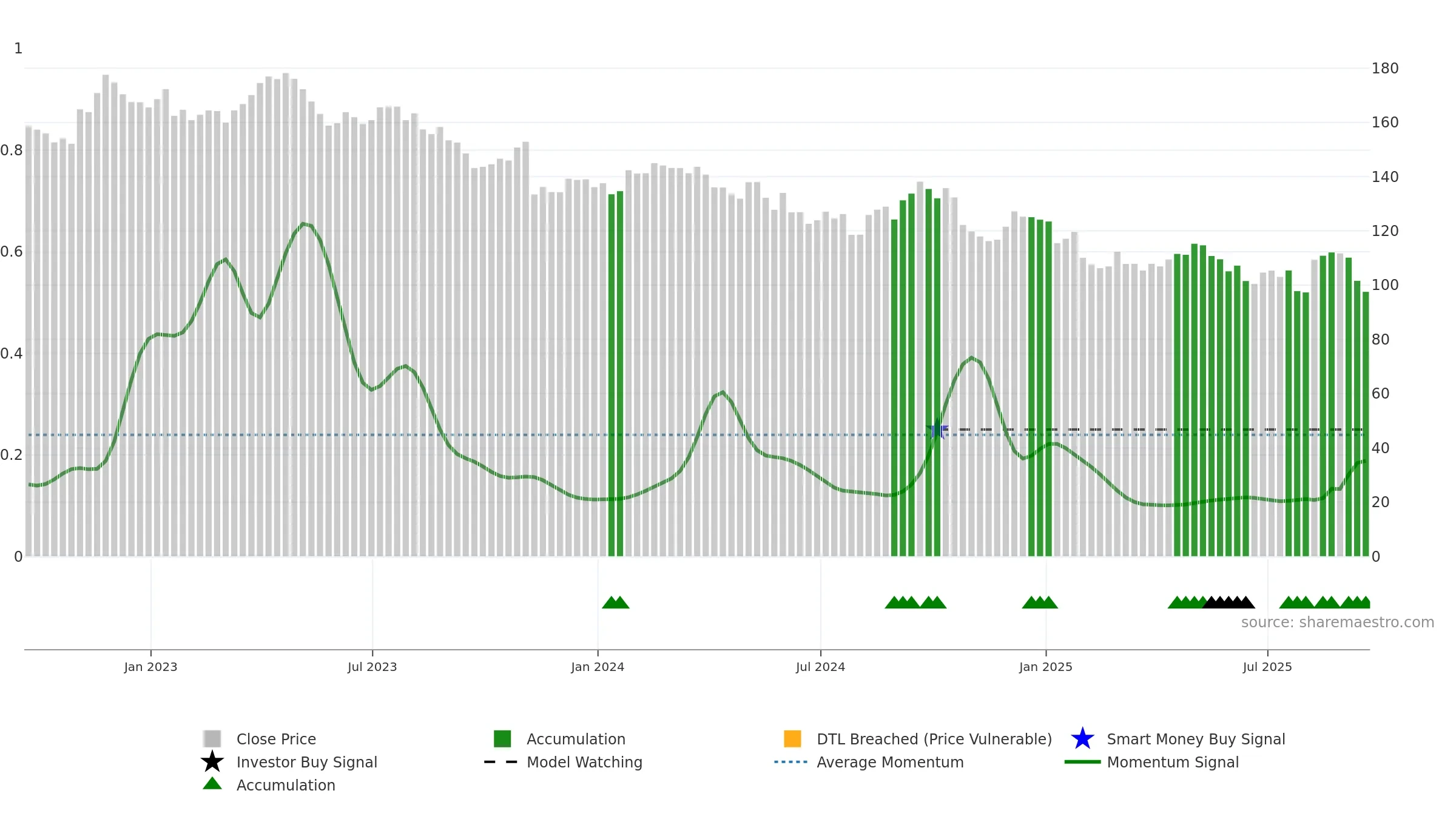Toggle the Average Momentum legend entry
The height and width of the screenshot is (819, 1456).
click(x=869, y=762)
